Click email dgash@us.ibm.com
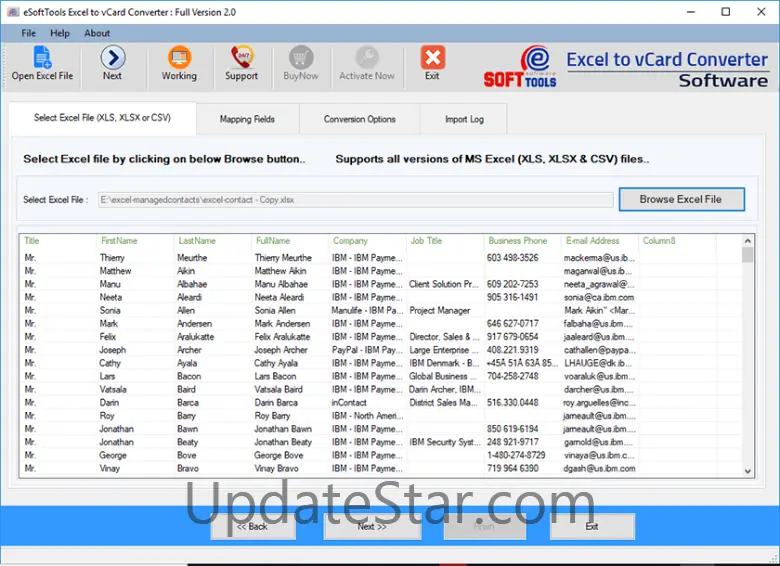The height and width of the screenshot is (566, 780). (x=599, y=469)
